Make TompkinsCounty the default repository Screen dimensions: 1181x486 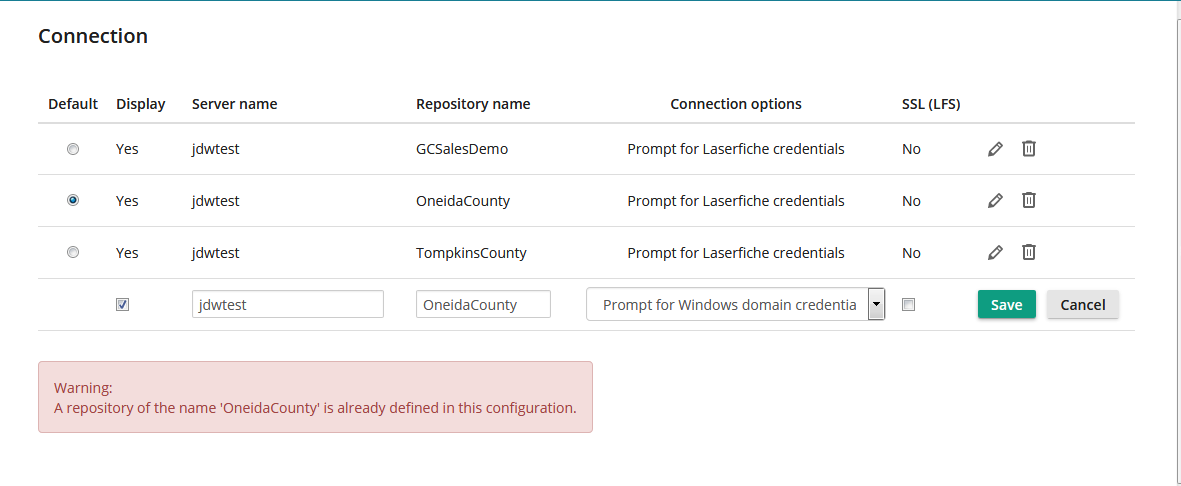[x=73, y=252]
